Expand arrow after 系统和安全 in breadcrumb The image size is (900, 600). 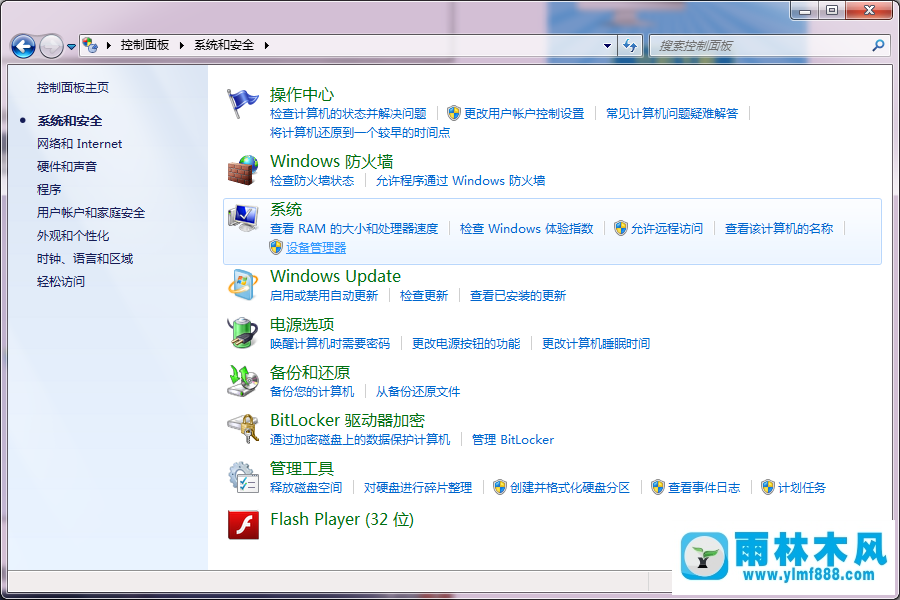pos(266,45)
